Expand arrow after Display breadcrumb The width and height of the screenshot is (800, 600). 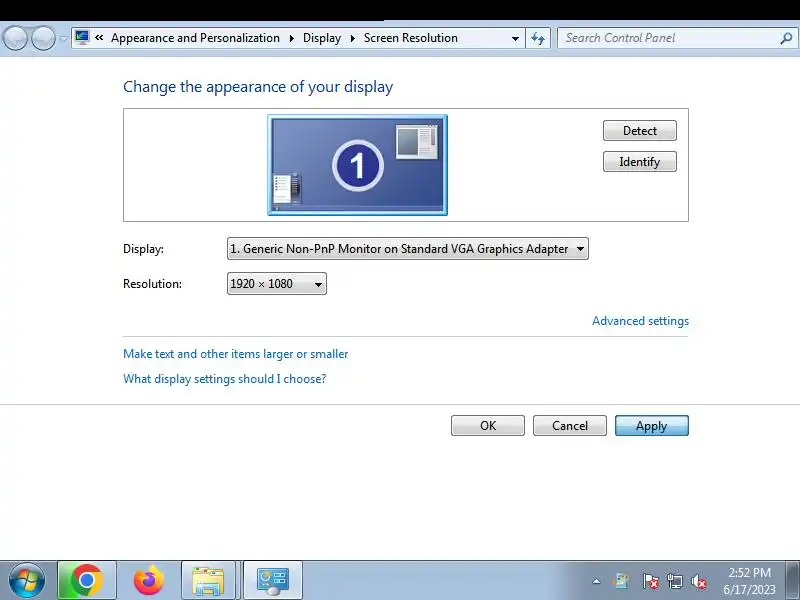tap(353, 38)
